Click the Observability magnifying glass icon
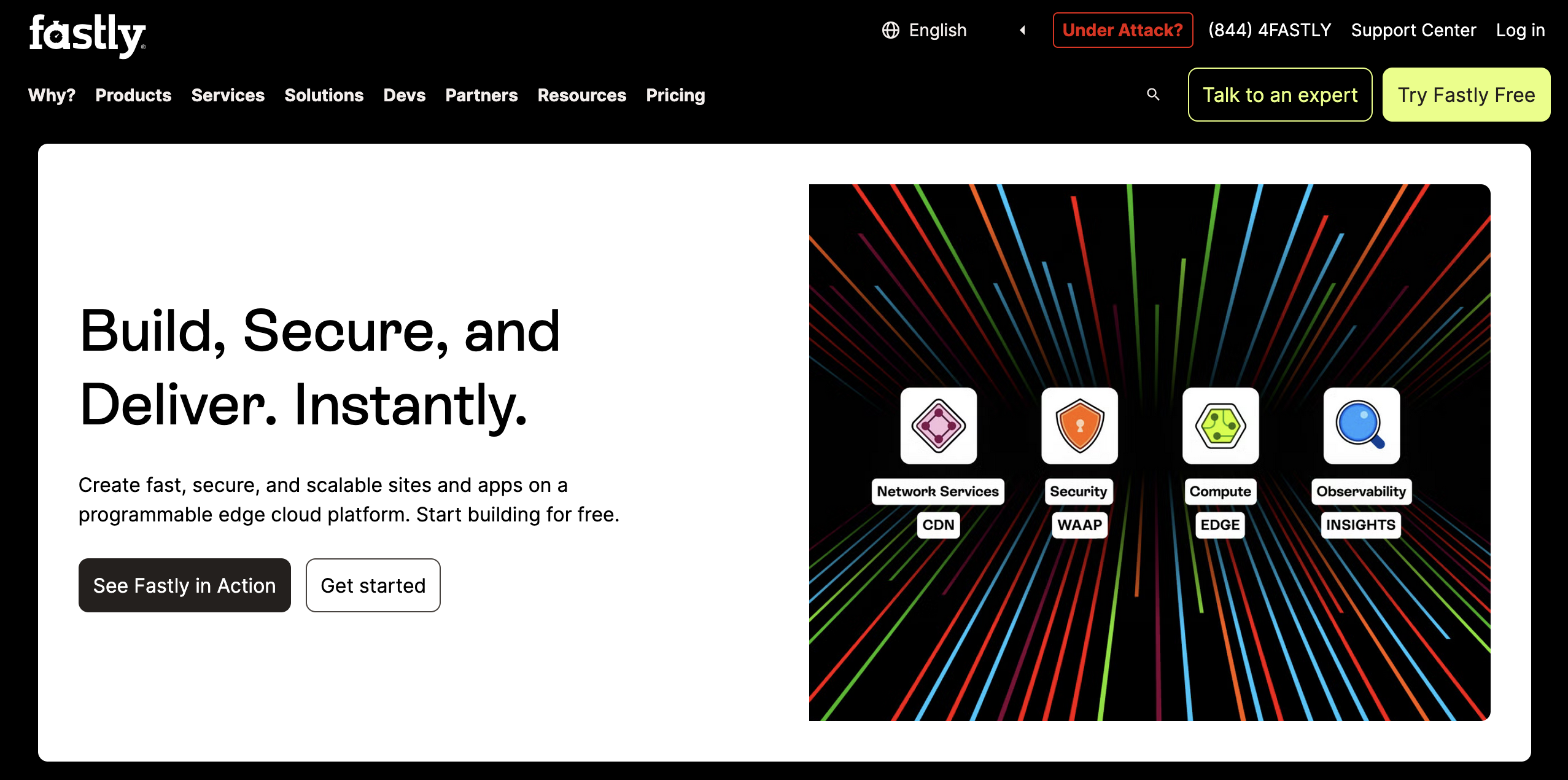1568x780 pixels. (1362, 426)
